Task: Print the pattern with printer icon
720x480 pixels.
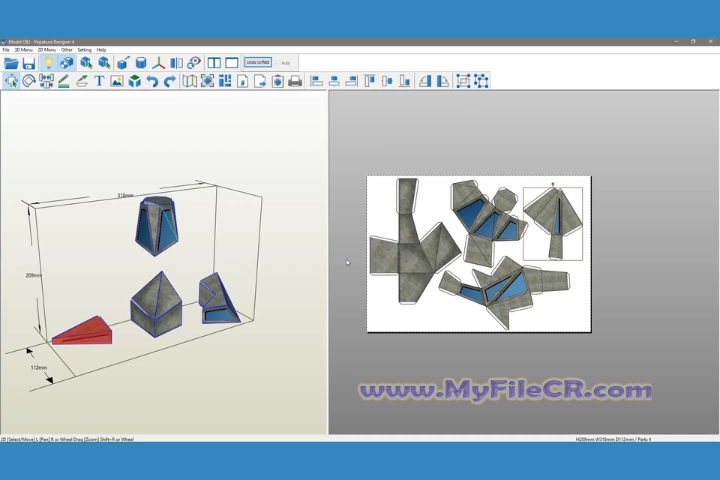Action: 295,81
